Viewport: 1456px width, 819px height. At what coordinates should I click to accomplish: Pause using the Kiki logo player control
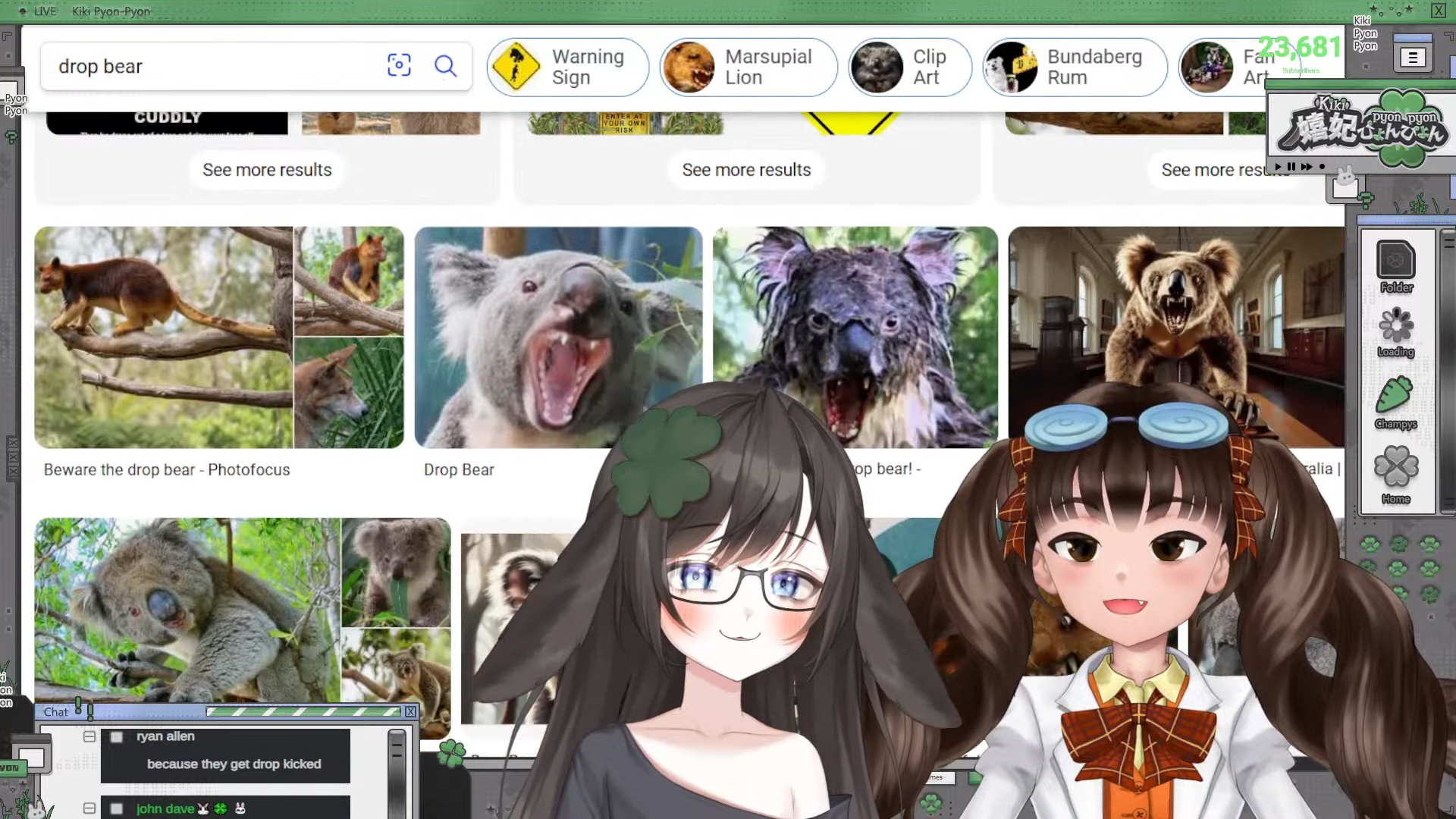[x=1291, y=166]
